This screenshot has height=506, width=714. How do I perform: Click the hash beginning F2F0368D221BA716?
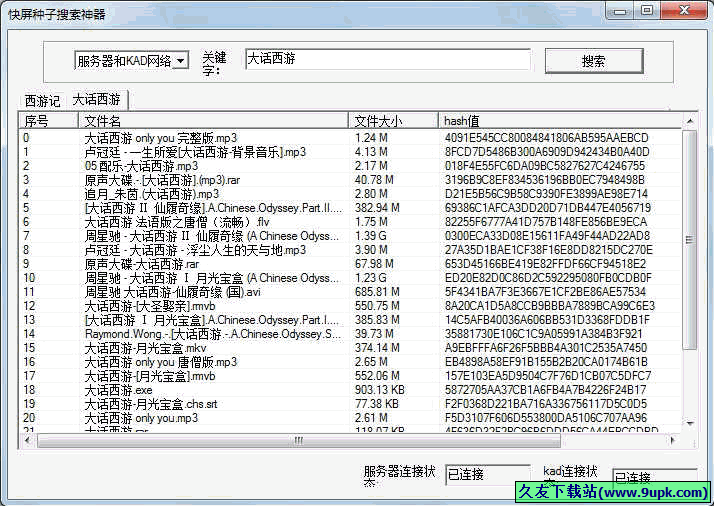click(546, 404)
